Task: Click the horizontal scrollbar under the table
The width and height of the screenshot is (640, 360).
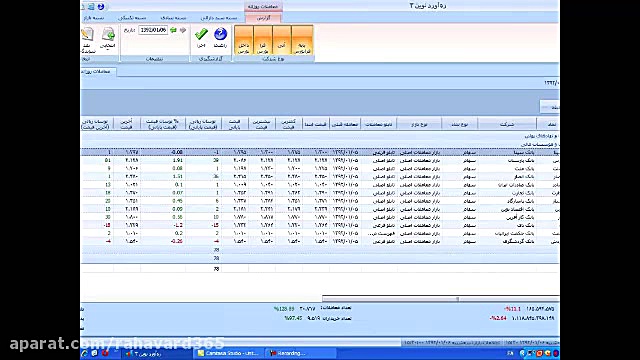Action: 441,299
